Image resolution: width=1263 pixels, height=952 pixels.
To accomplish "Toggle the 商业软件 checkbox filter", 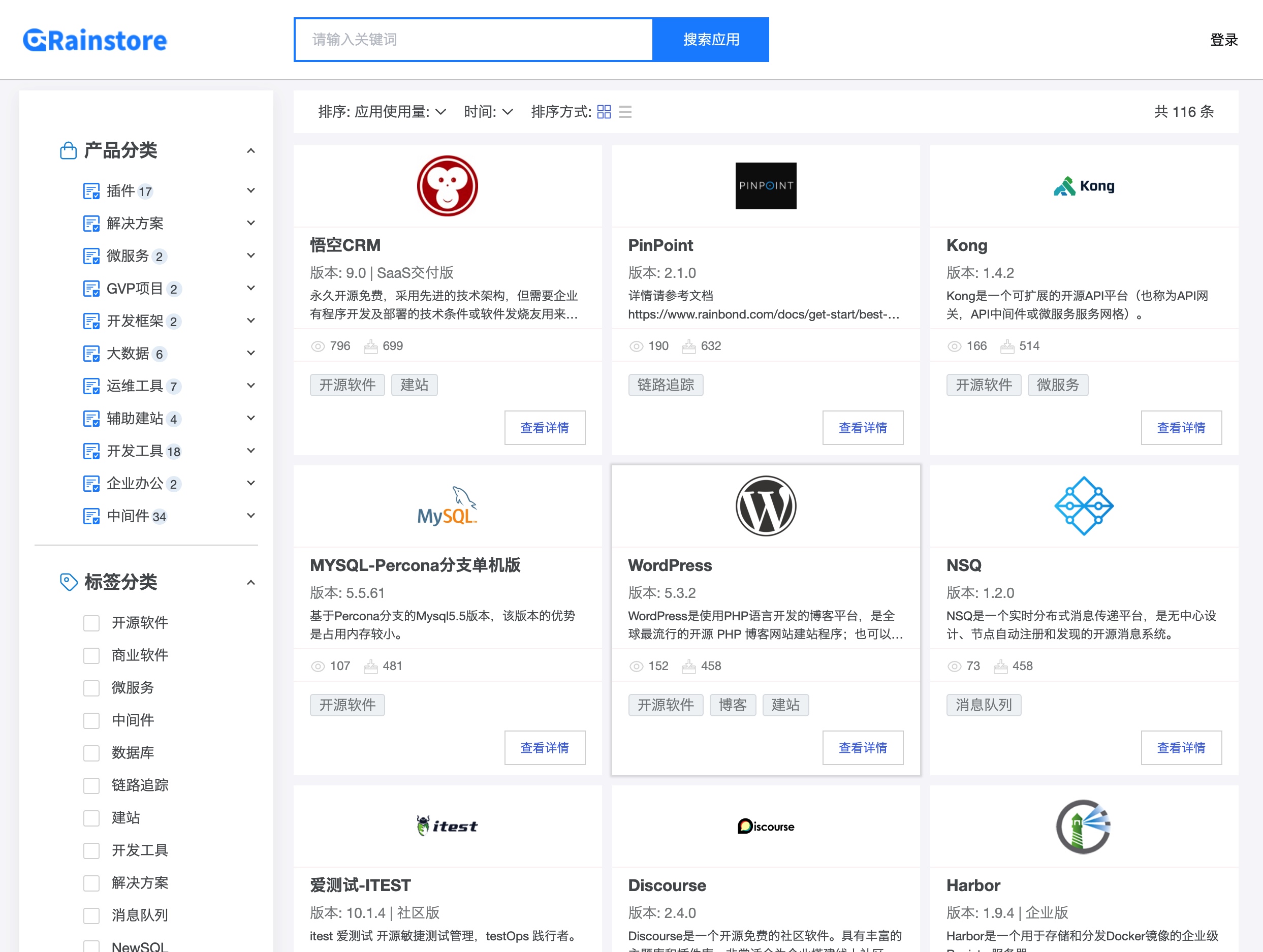I will point(91,654).
